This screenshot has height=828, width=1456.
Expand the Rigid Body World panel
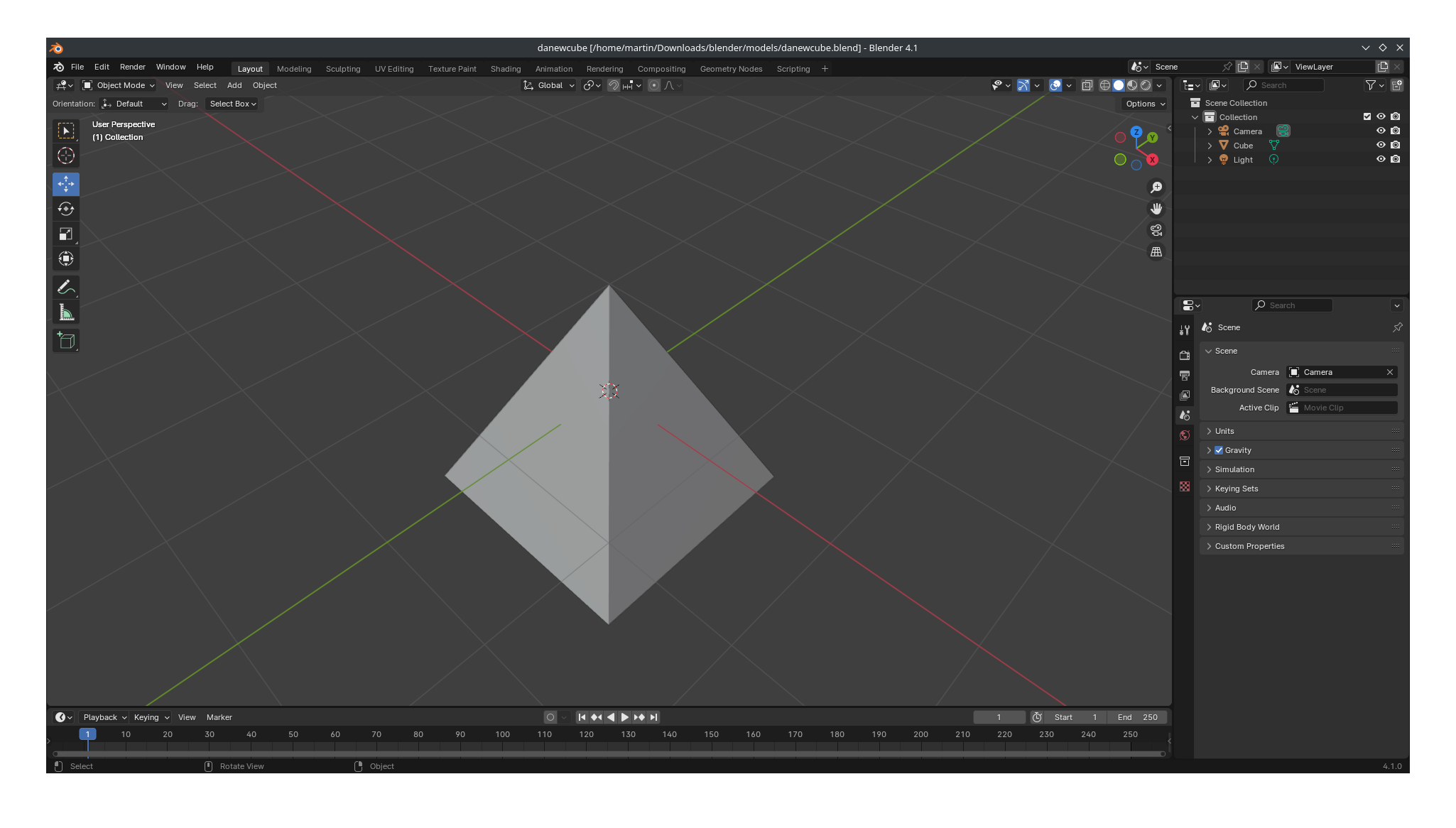[1301, 527]
